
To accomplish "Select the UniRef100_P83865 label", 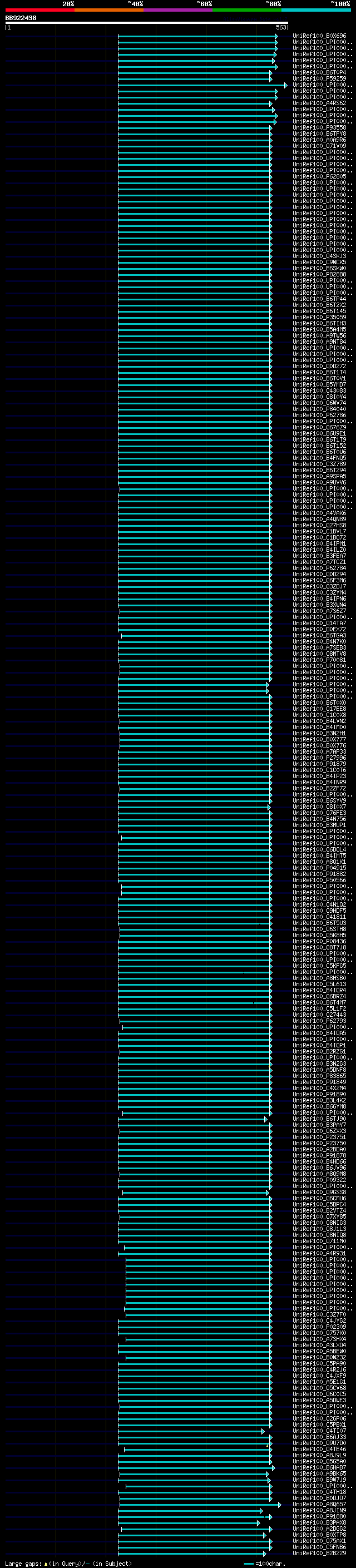I will coord(319,1076).
